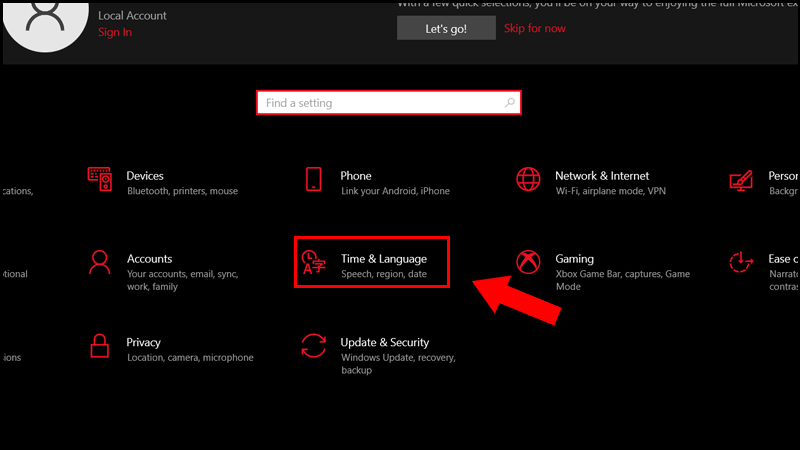Click 'Bluetooth, printers, mouse' description
The width and height of the screenshot is (800, 450).
pos(183,191)
